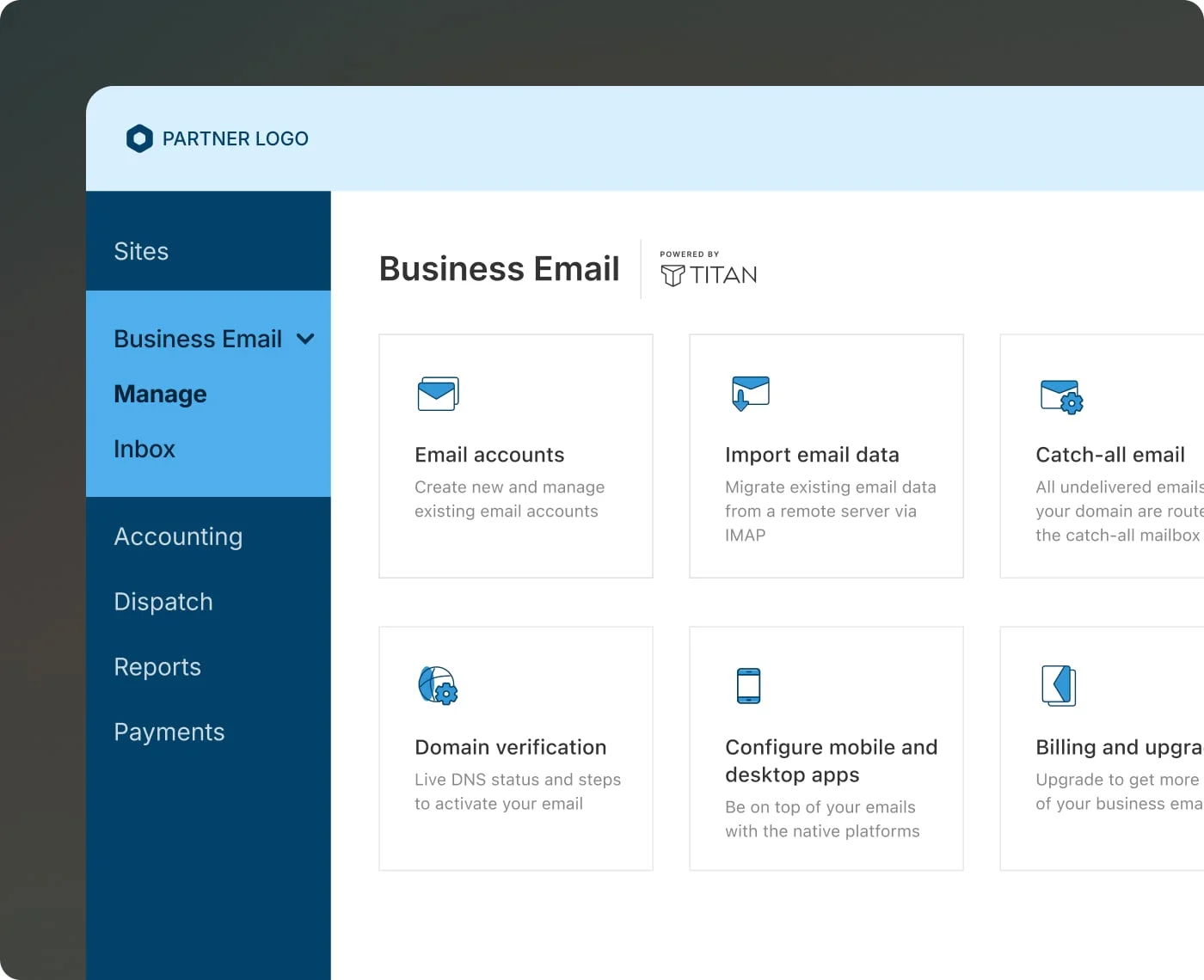Viewport: 1204px width, 980px height.
Task: Open Sites in the sidebar
Action: click(141, 251)
